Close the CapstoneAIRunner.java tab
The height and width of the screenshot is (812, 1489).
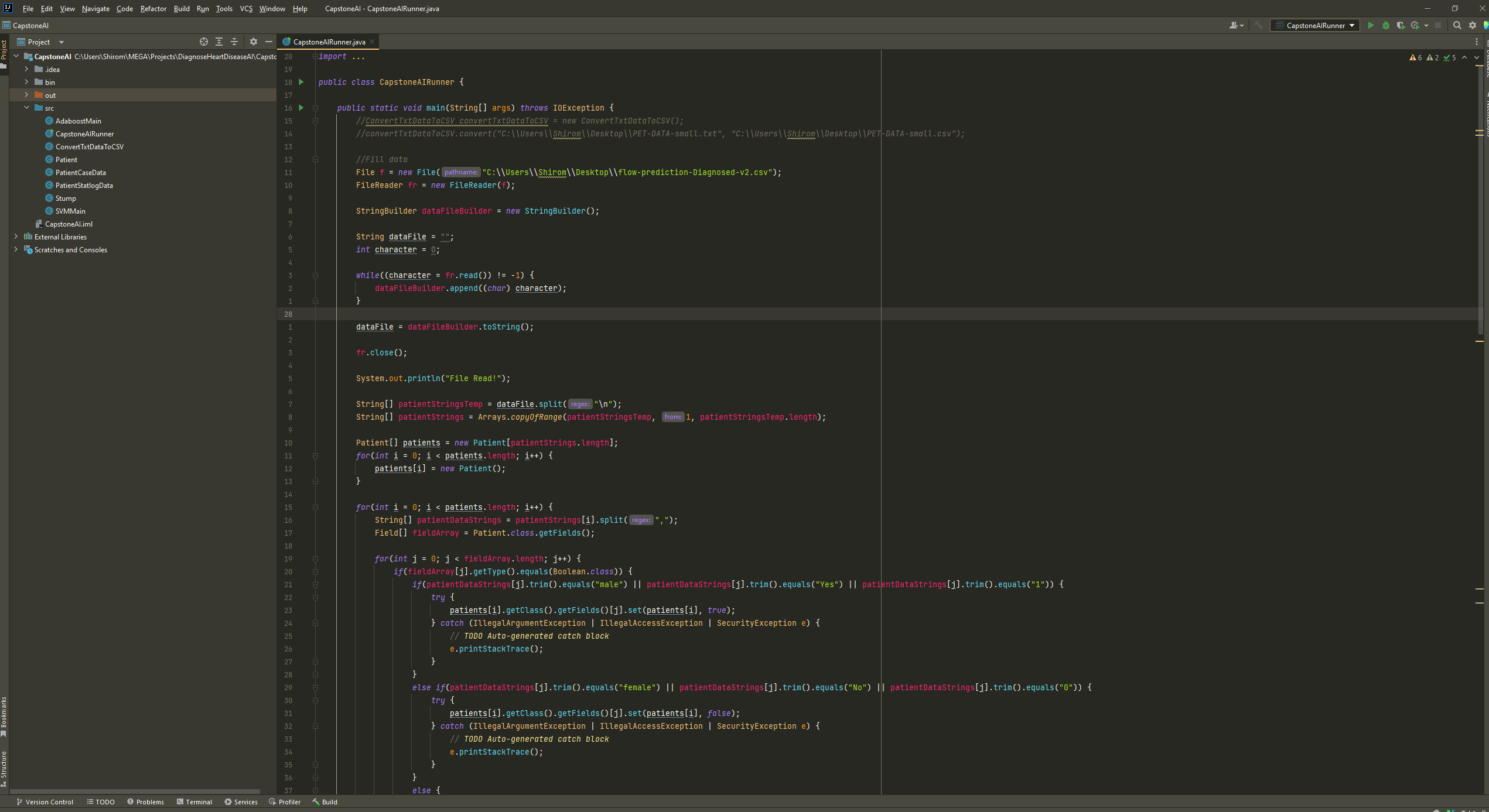coord(371,42)
